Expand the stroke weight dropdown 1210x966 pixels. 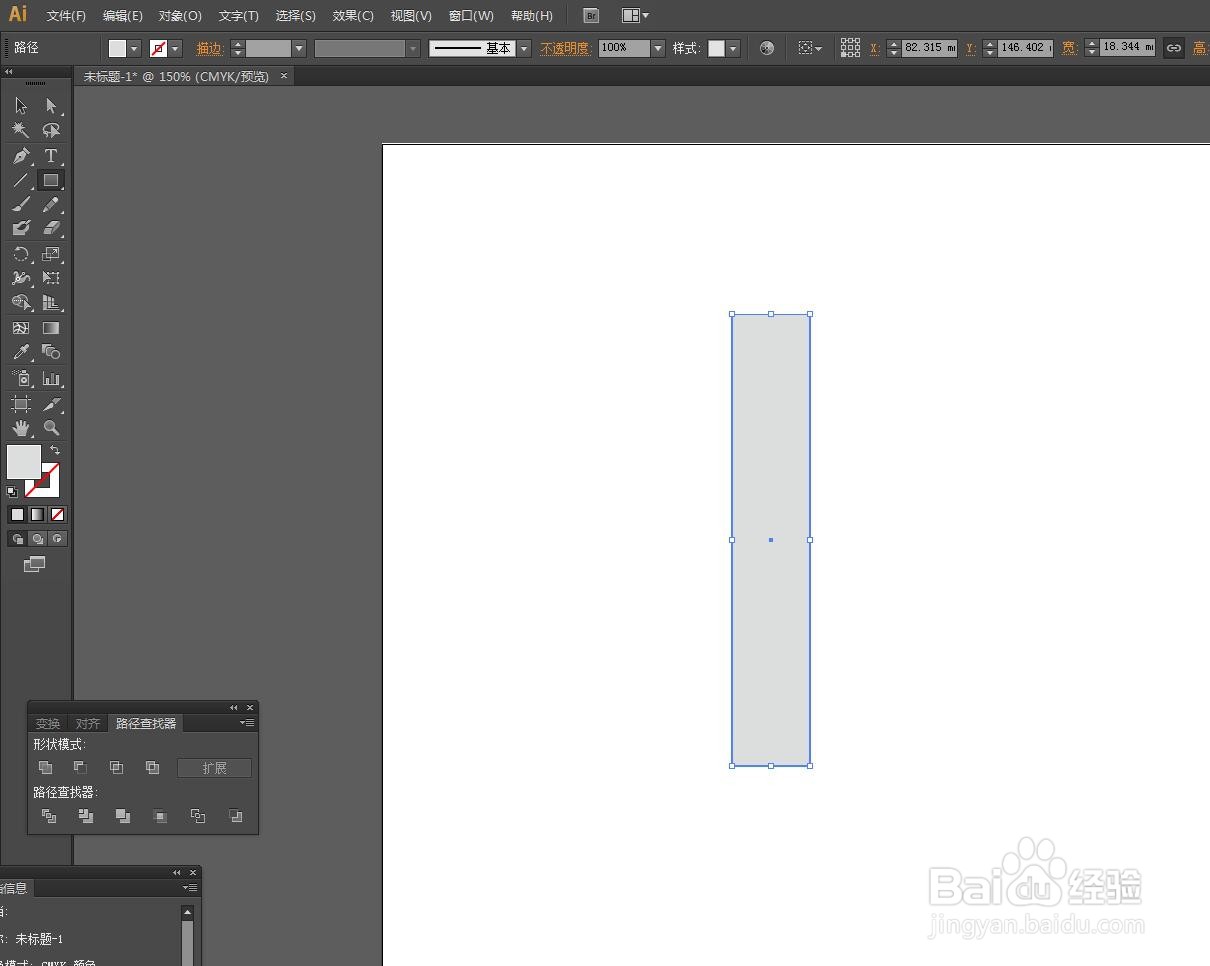tap(299, 48)
